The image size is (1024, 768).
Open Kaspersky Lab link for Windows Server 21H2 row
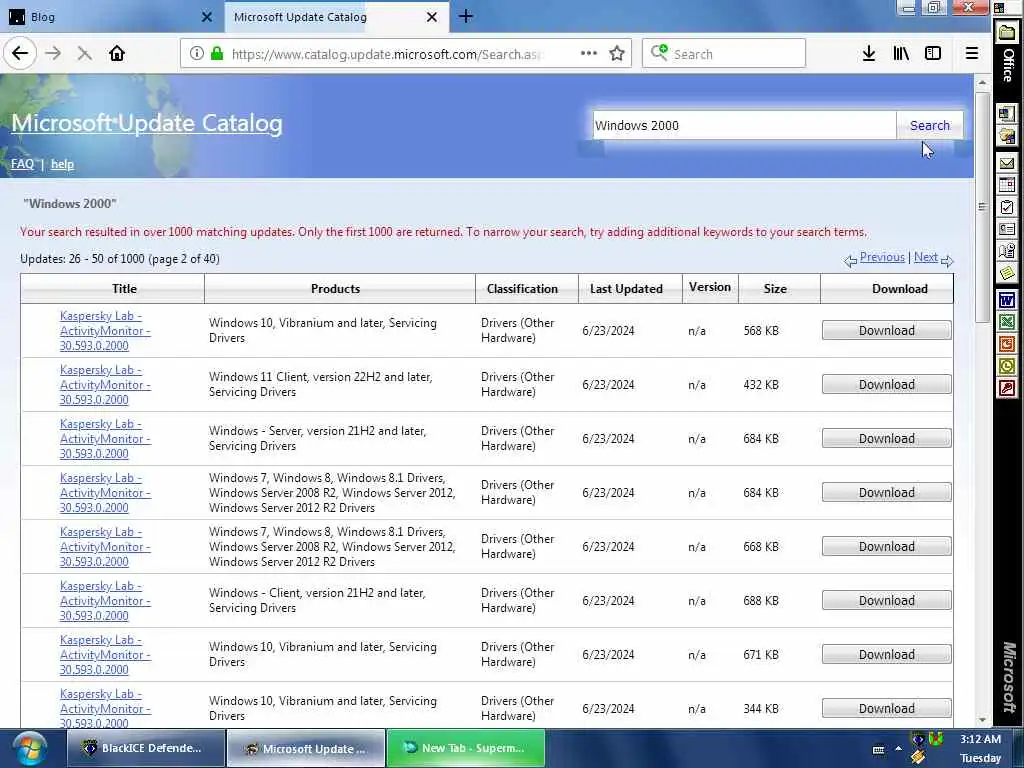click(105, 439)
